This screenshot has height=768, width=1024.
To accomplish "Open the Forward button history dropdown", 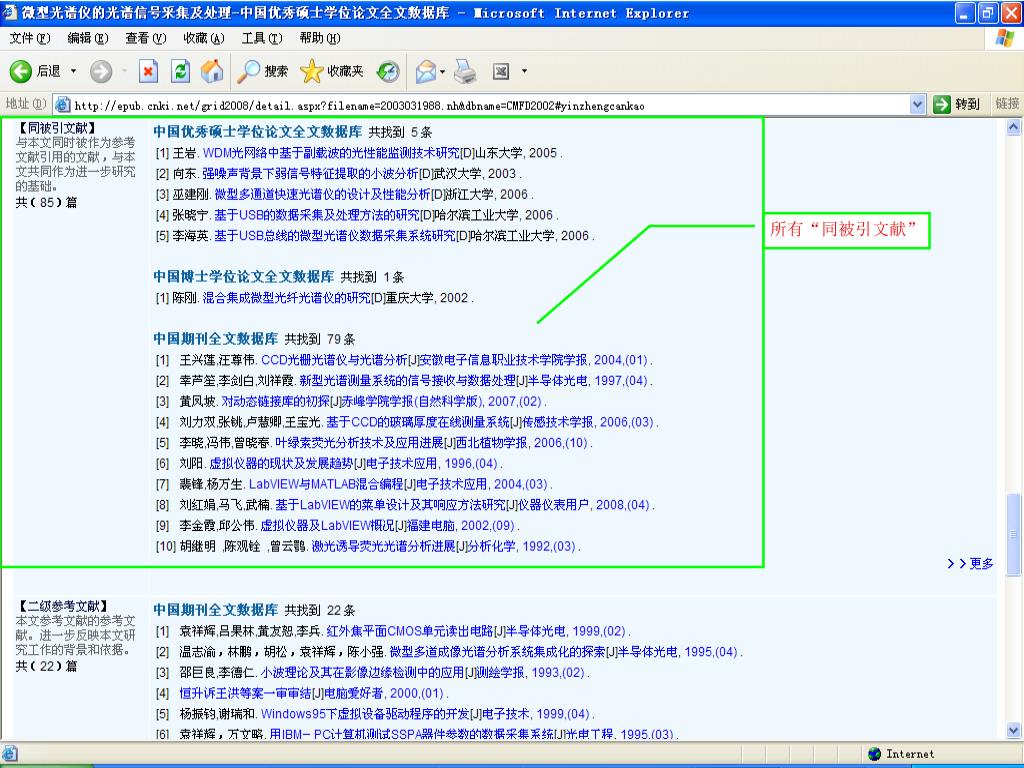I will [124, 71].
